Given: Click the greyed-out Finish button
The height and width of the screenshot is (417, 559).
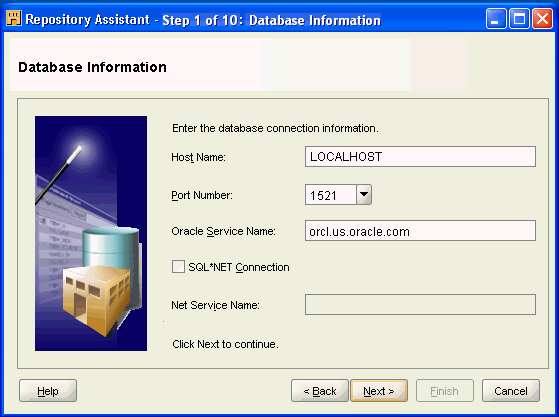Looking at the screenshot, I should tap(445, 391).
